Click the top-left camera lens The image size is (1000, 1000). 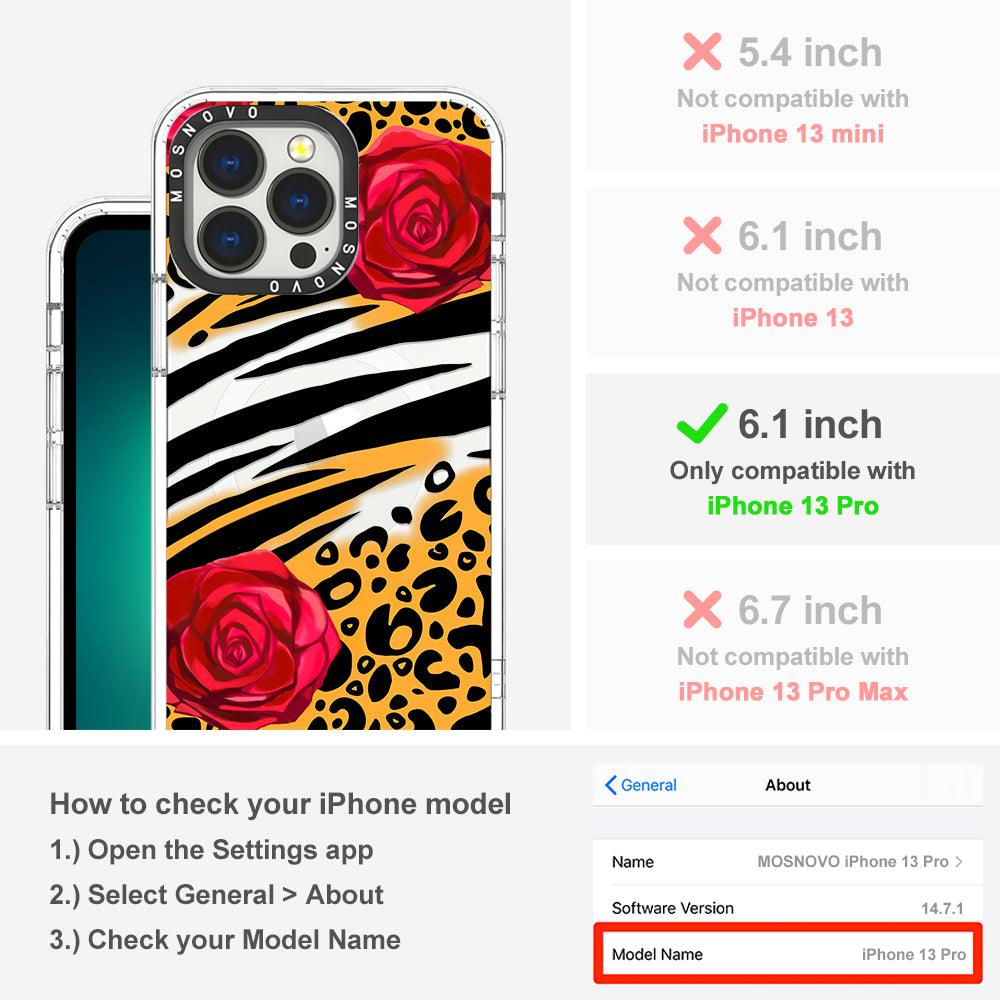click(230, 163)
